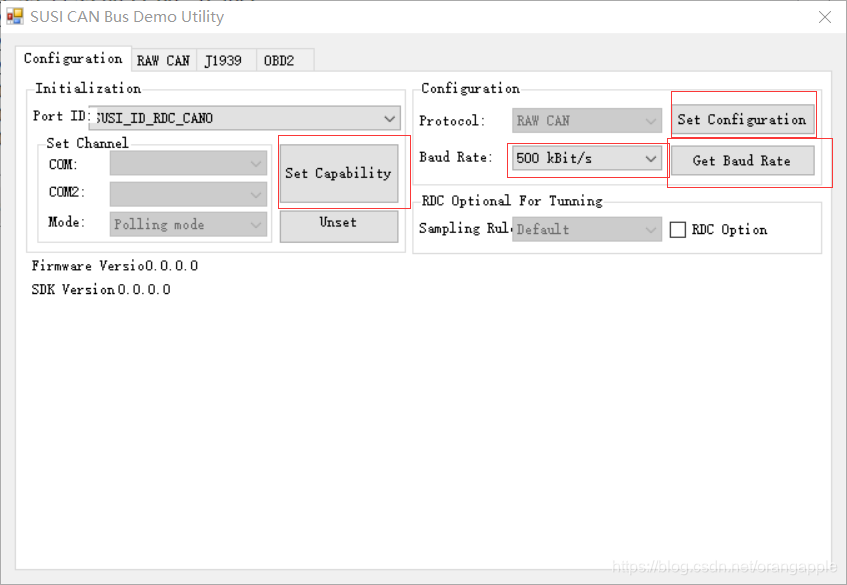Click the Initialization group title
This screenshot has height=585, width=847.
(x=88, y=88)
